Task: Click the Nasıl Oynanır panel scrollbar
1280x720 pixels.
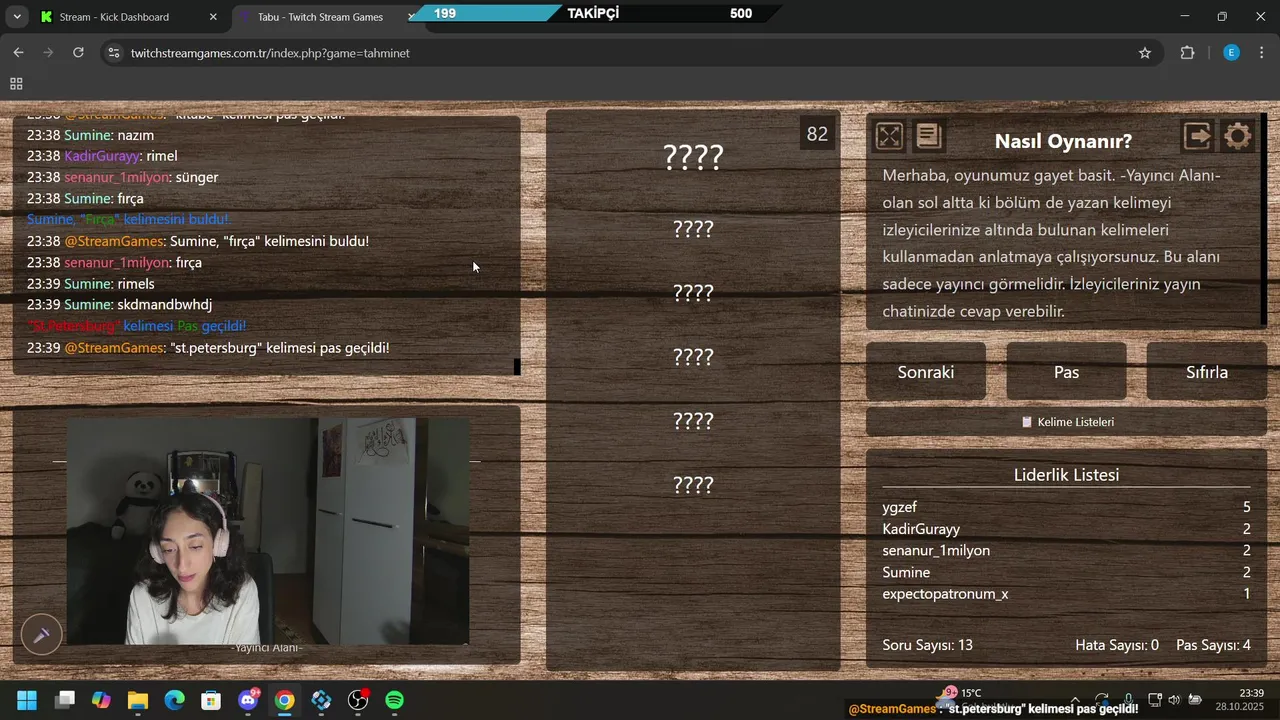Action: pos(1263,220)
